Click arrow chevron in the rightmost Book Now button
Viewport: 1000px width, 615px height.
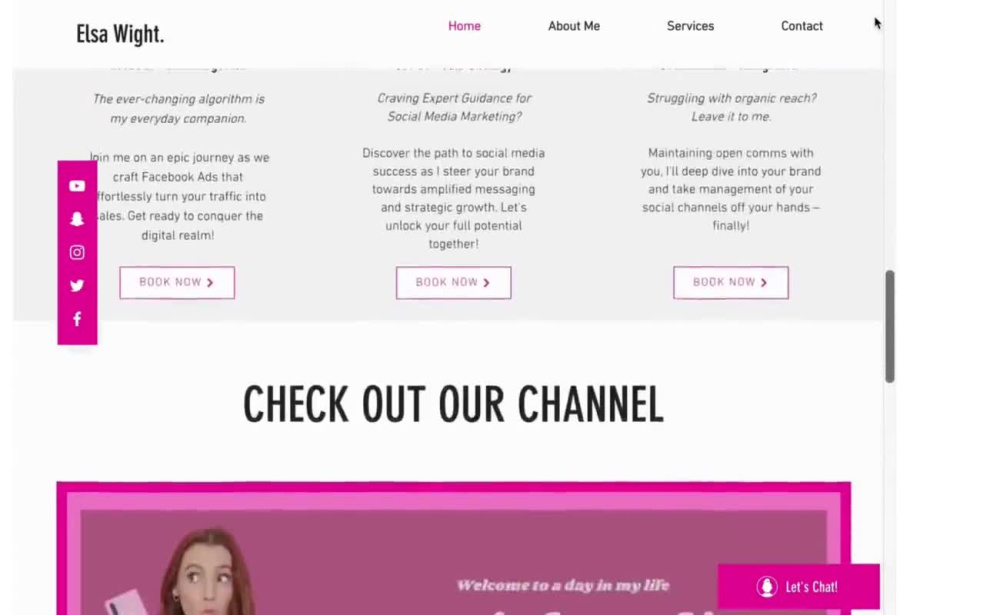tap(764, 283)
